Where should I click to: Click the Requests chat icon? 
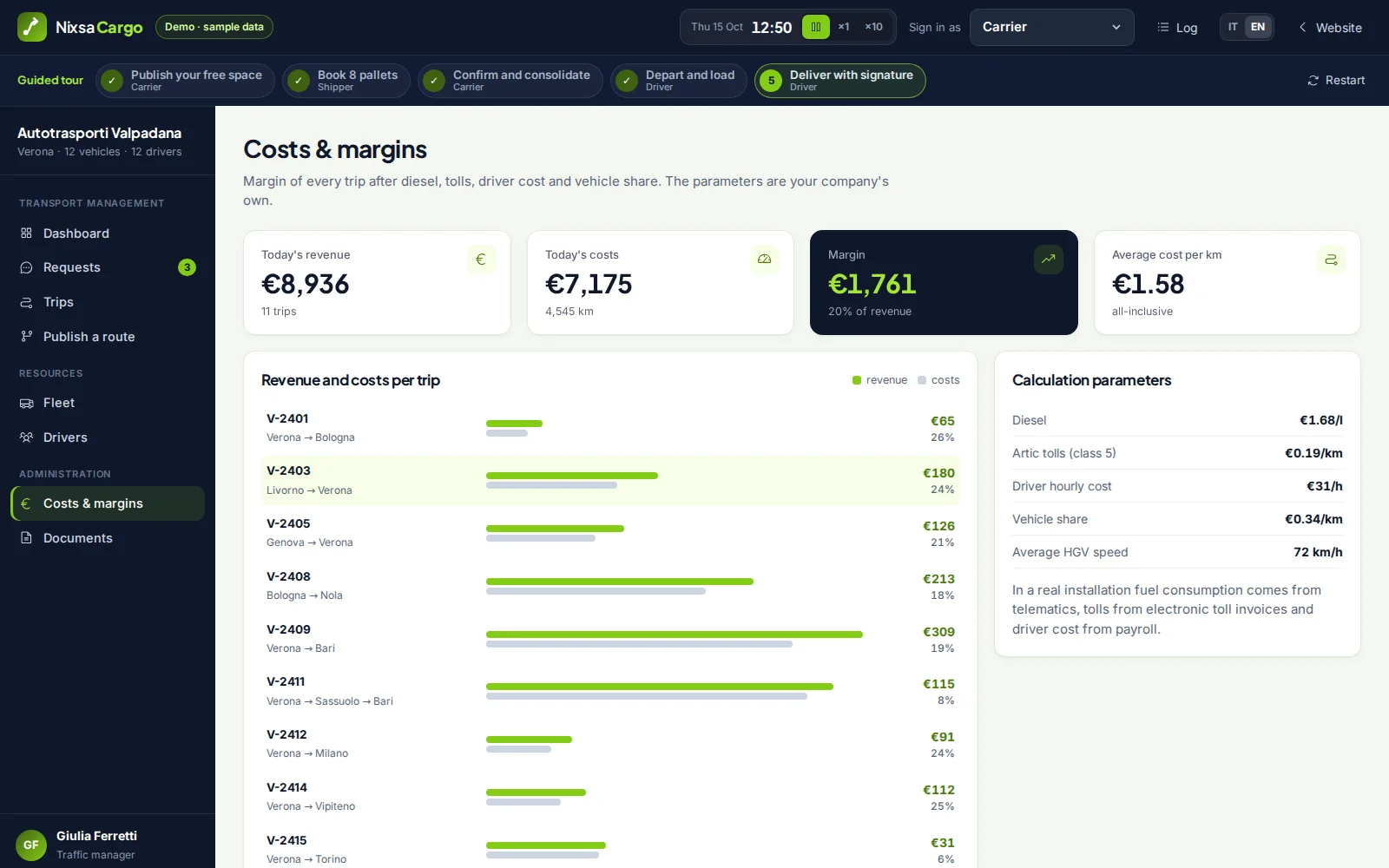26,267
